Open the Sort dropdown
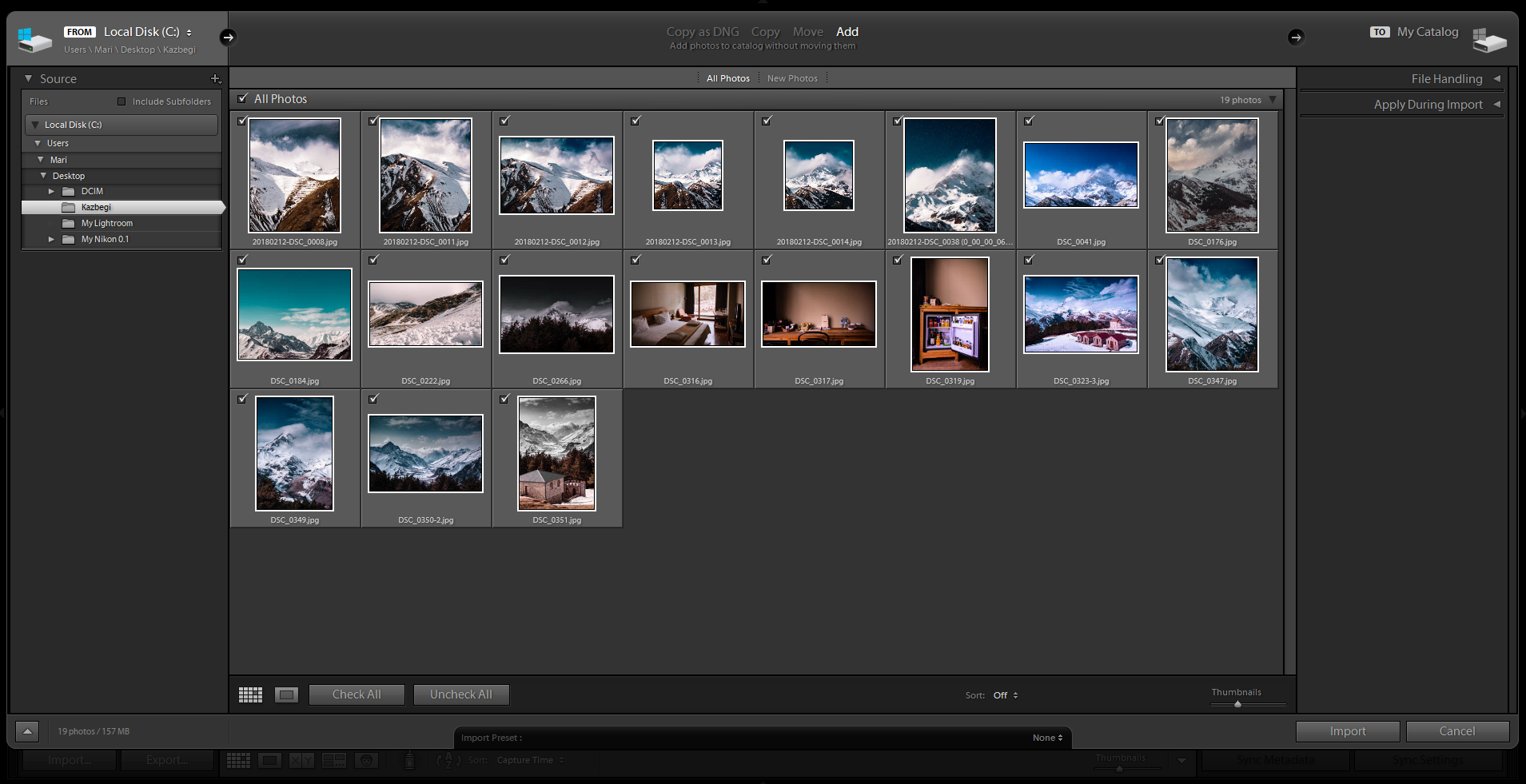Screen dimensions: 1526x784 tap(1005, 695)
